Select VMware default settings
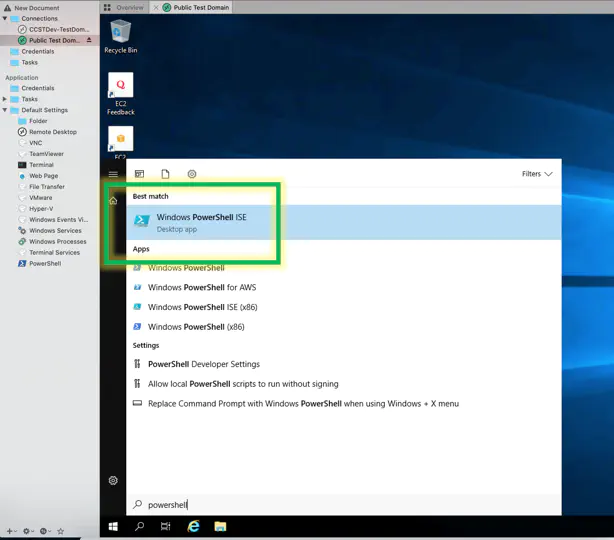The height and width of the screenshot is (540, 614). (x=35, y=198)
